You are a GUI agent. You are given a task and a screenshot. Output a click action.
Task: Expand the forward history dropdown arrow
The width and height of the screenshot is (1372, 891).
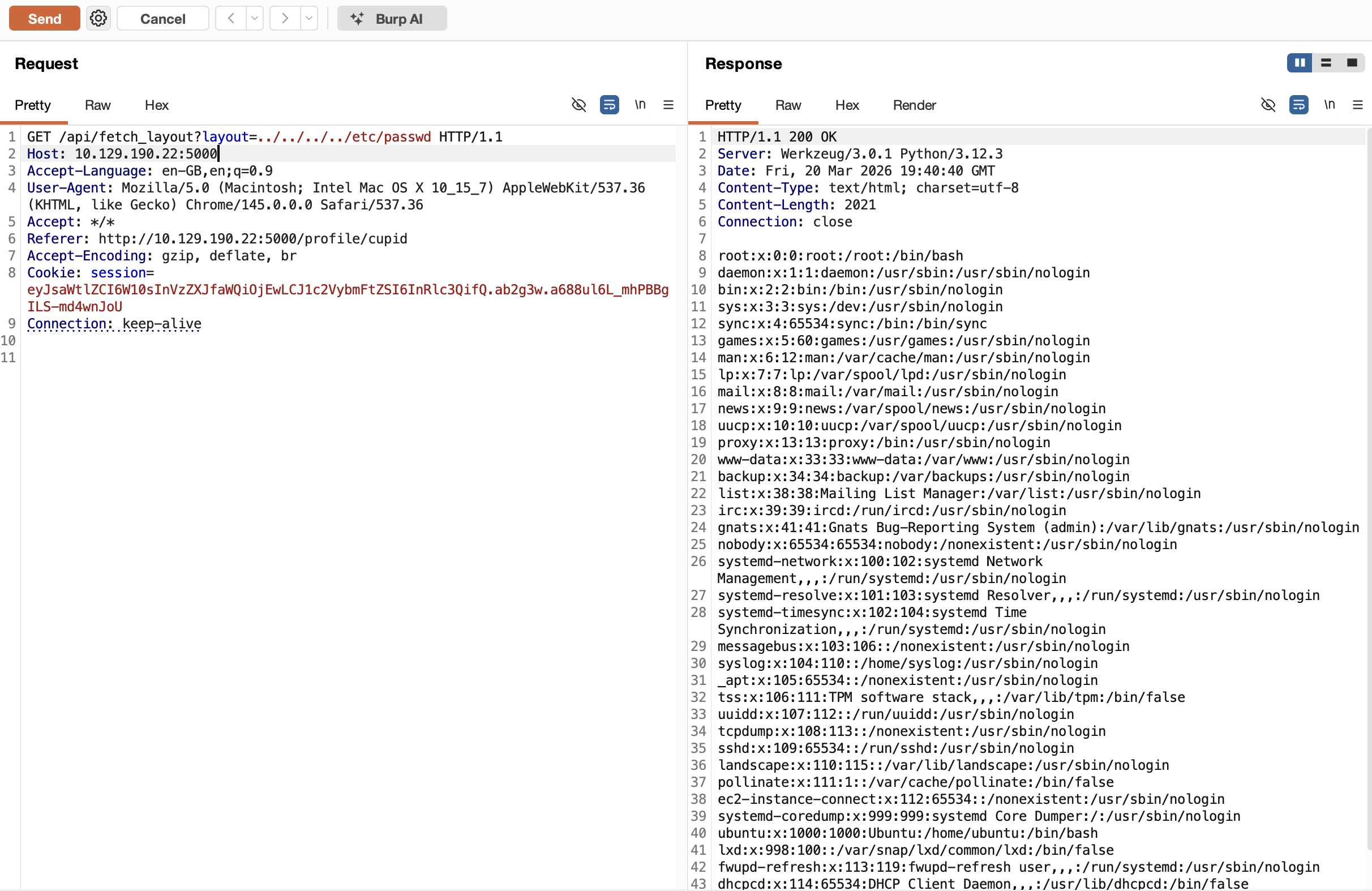[x=309, y=19]
